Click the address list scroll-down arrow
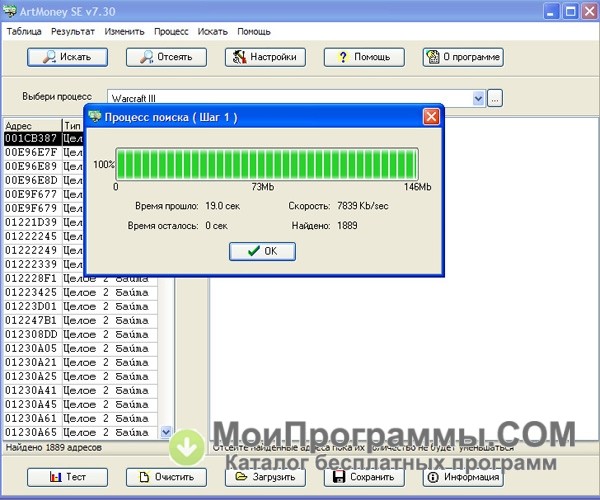The image size is (600, 500). click(x=166, y=432)
